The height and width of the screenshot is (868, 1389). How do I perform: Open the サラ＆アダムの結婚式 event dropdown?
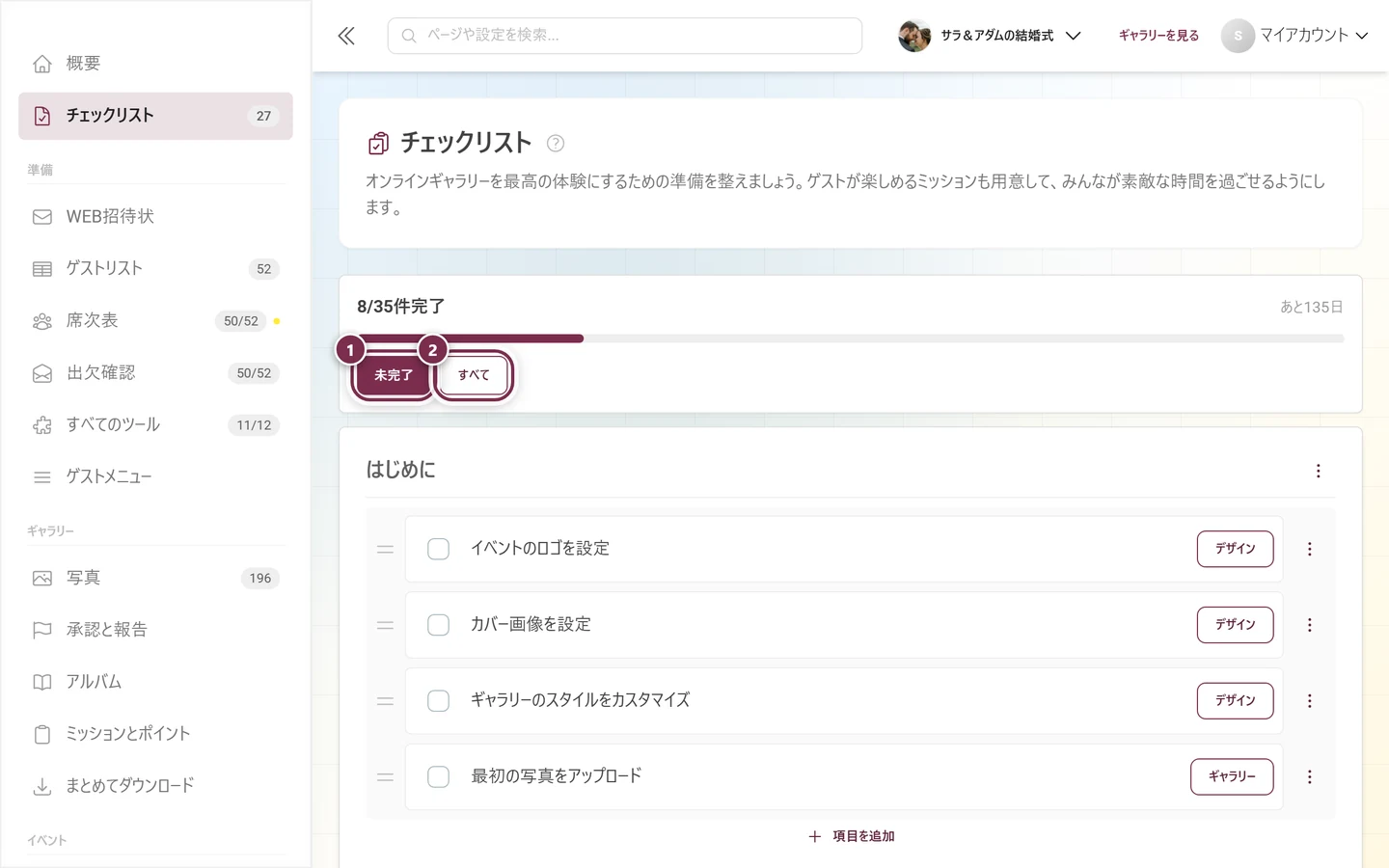click(x=990, y=36)
